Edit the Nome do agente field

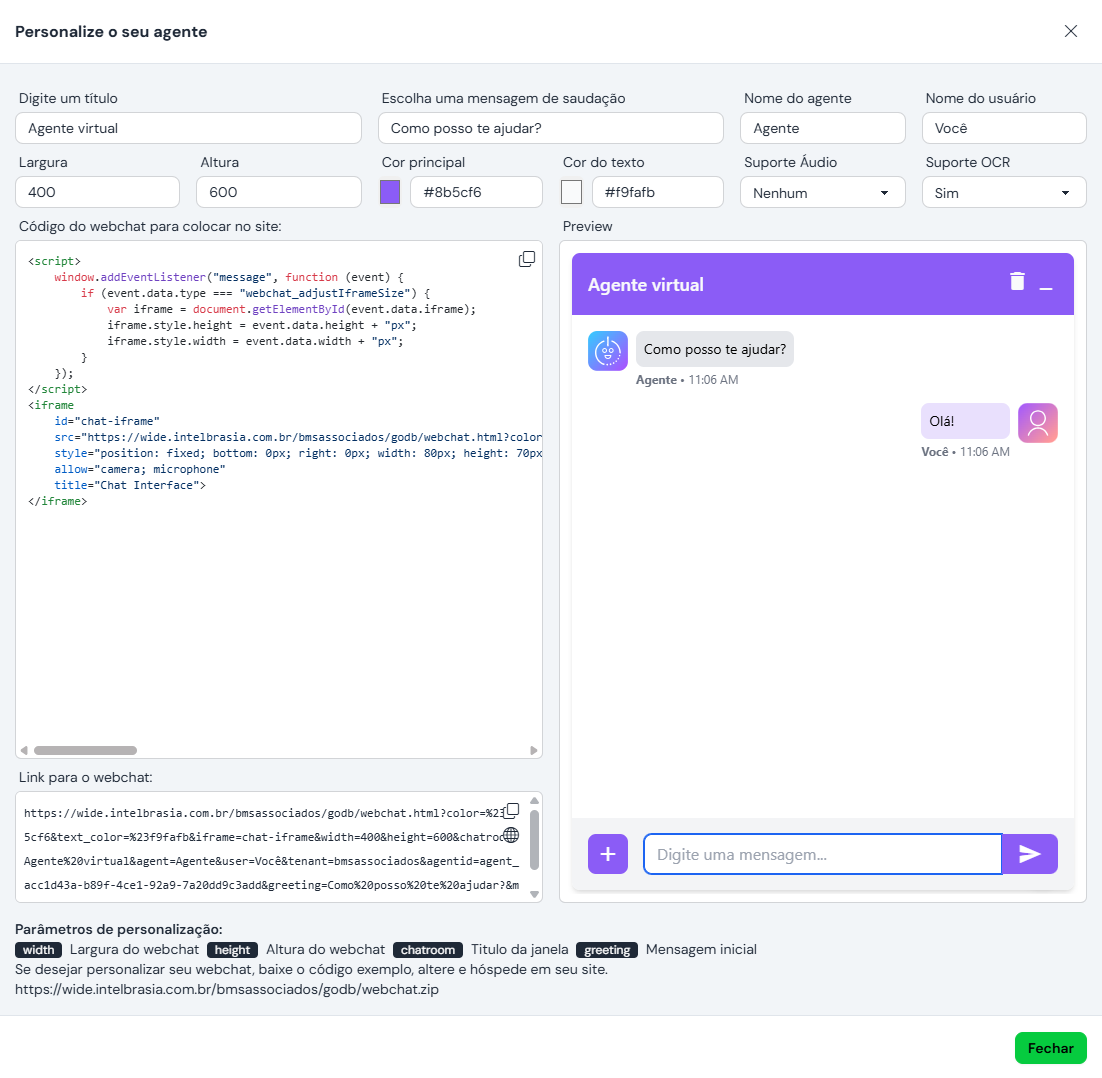pyautogui.click(x=822, y=128)
